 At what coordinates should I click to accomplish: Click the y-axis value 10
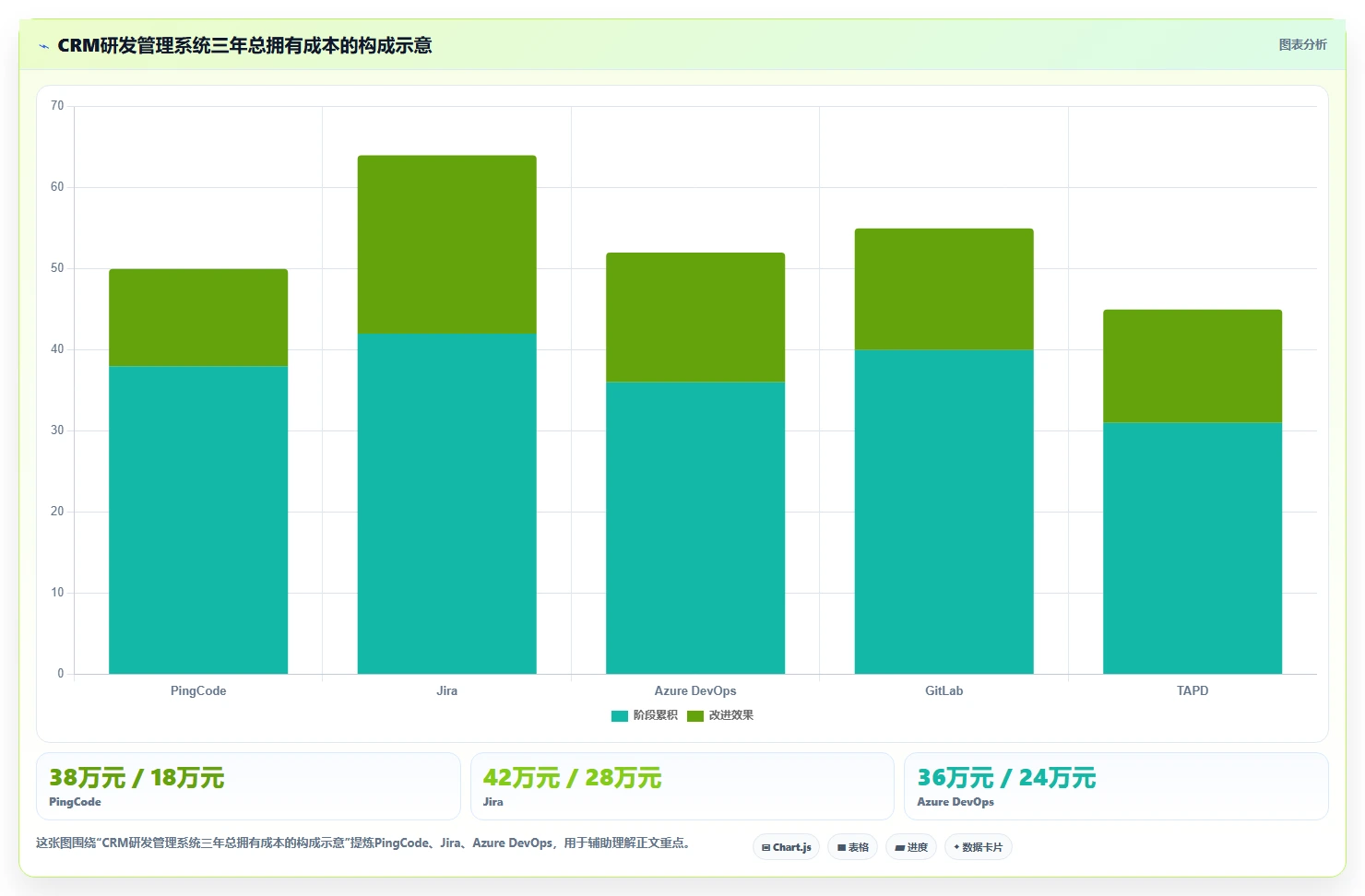point(57,593)
